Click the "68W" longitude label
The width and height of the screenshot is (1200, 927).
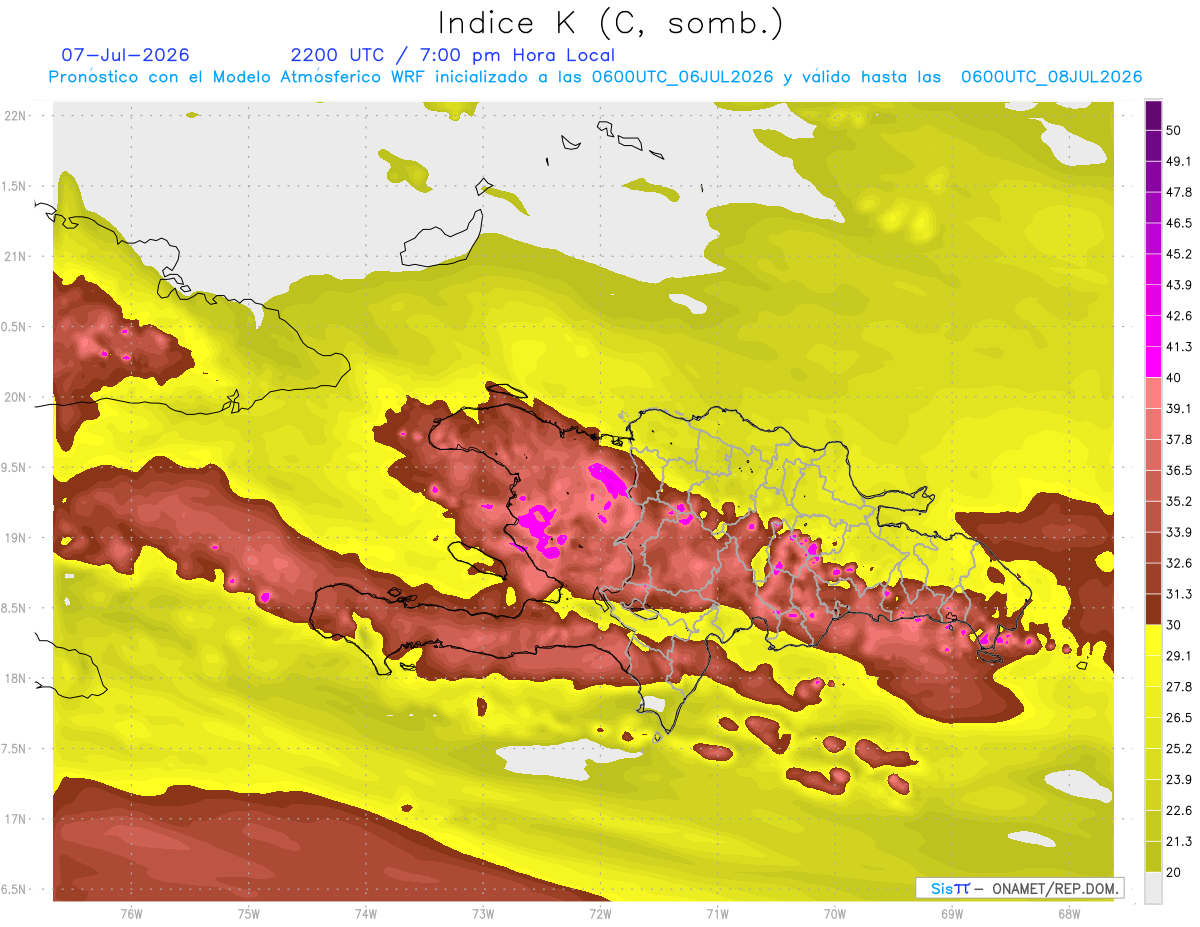[x=1068, y=914]
